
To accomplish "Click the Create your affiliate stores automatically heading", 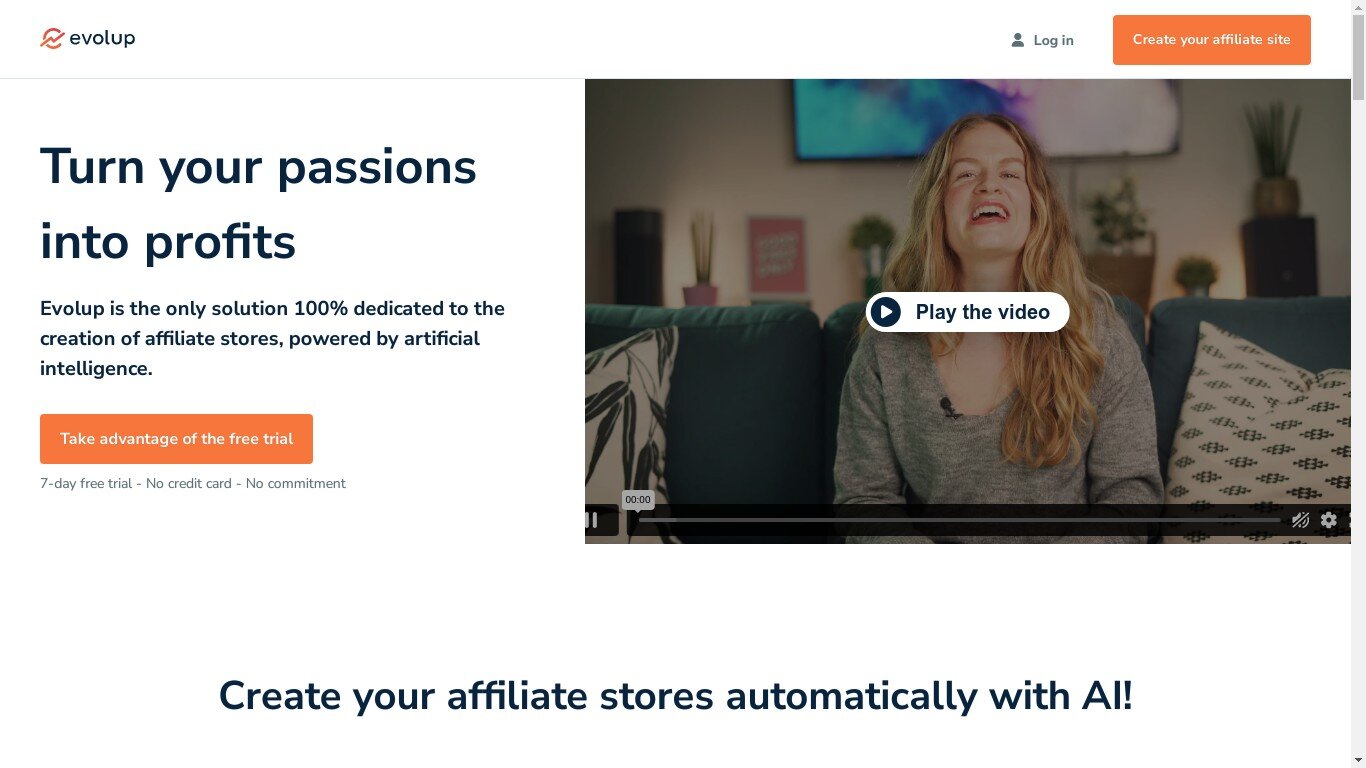I will (676, 695).
